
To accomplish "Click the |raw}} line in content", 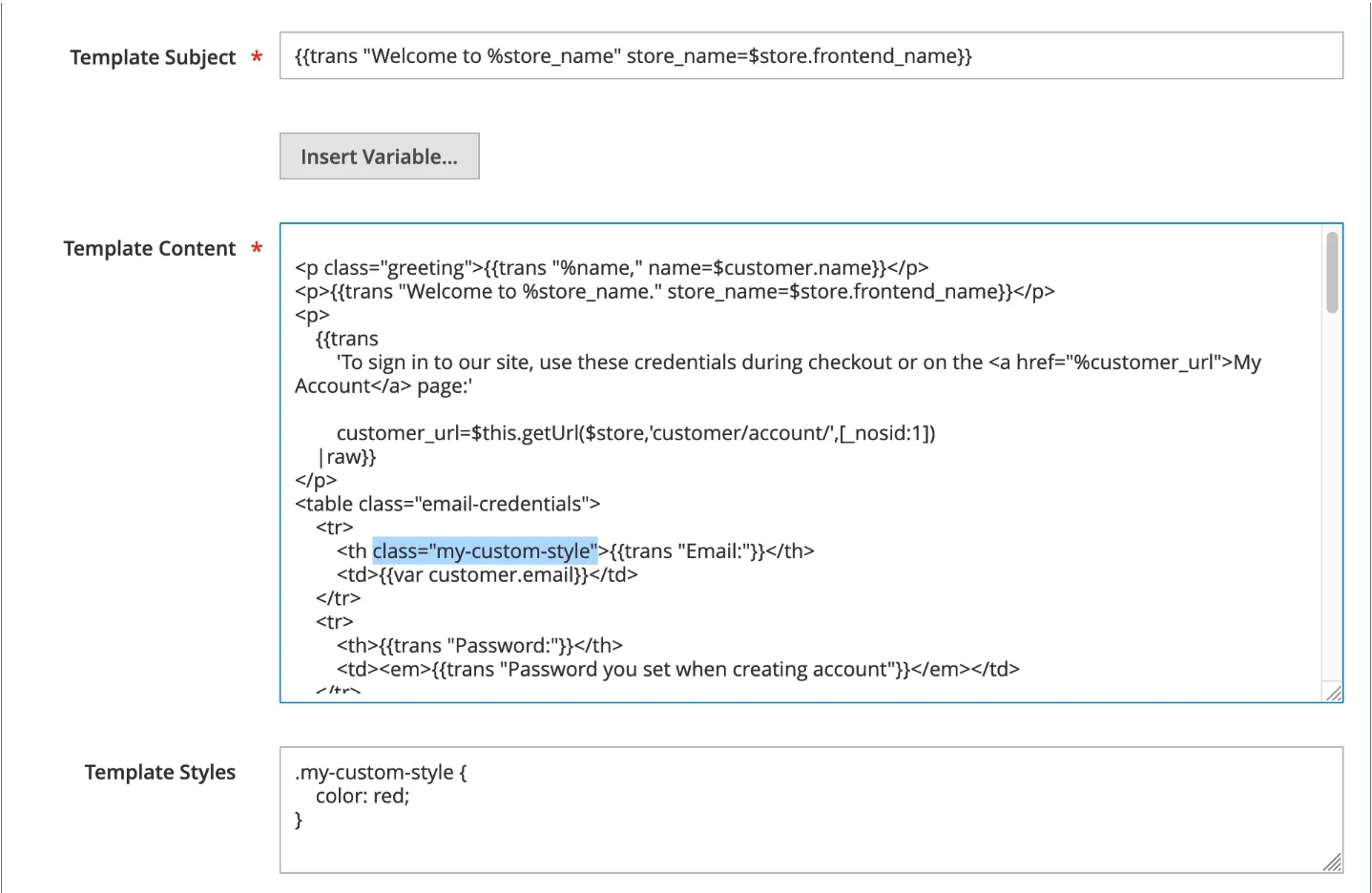I will point(346,457).
